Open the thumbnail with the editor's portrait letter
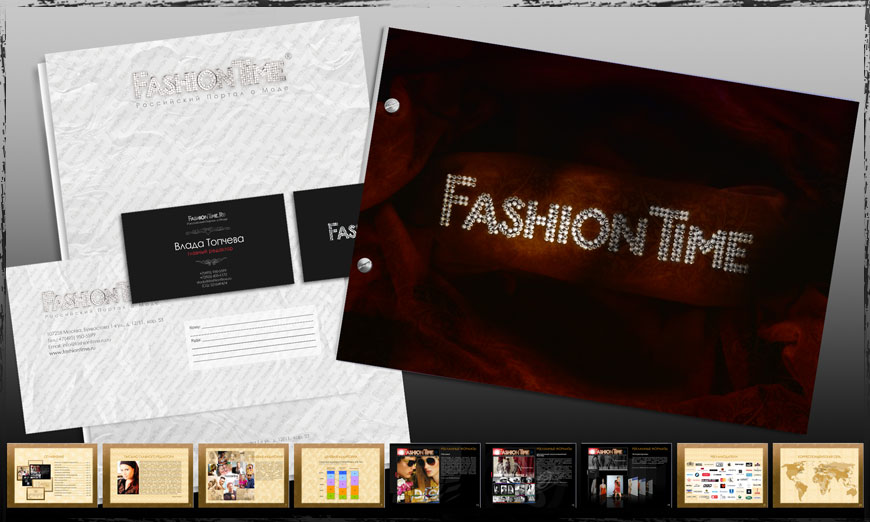 click(148, 475)
